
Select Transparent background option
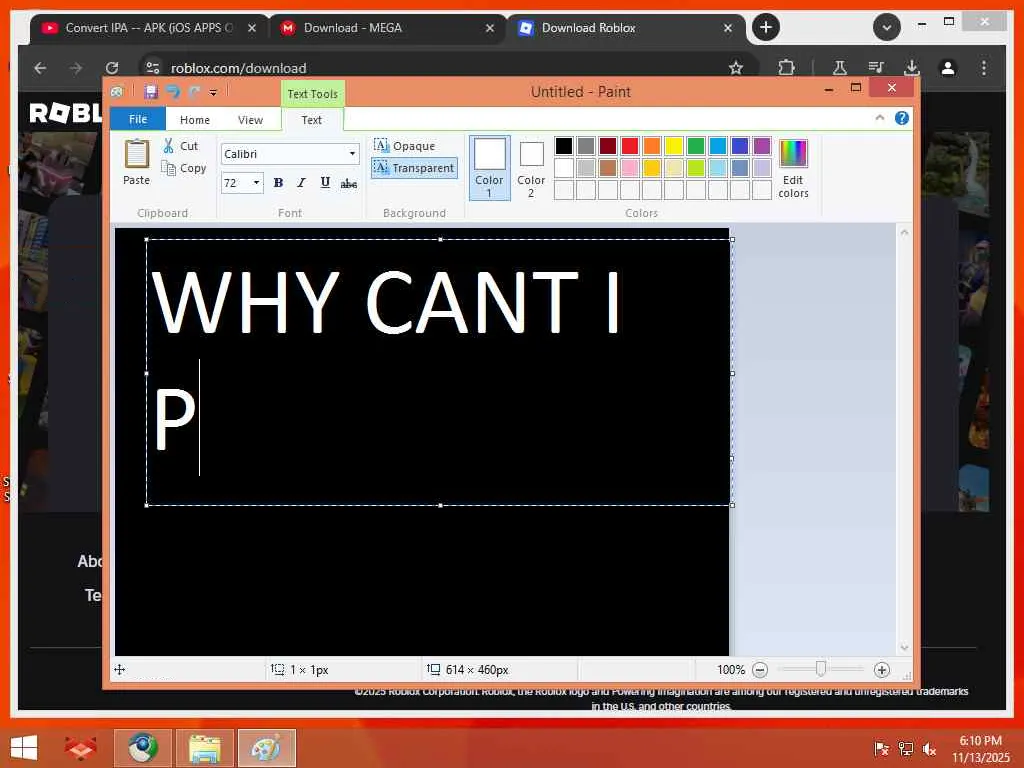click(414, 168)
